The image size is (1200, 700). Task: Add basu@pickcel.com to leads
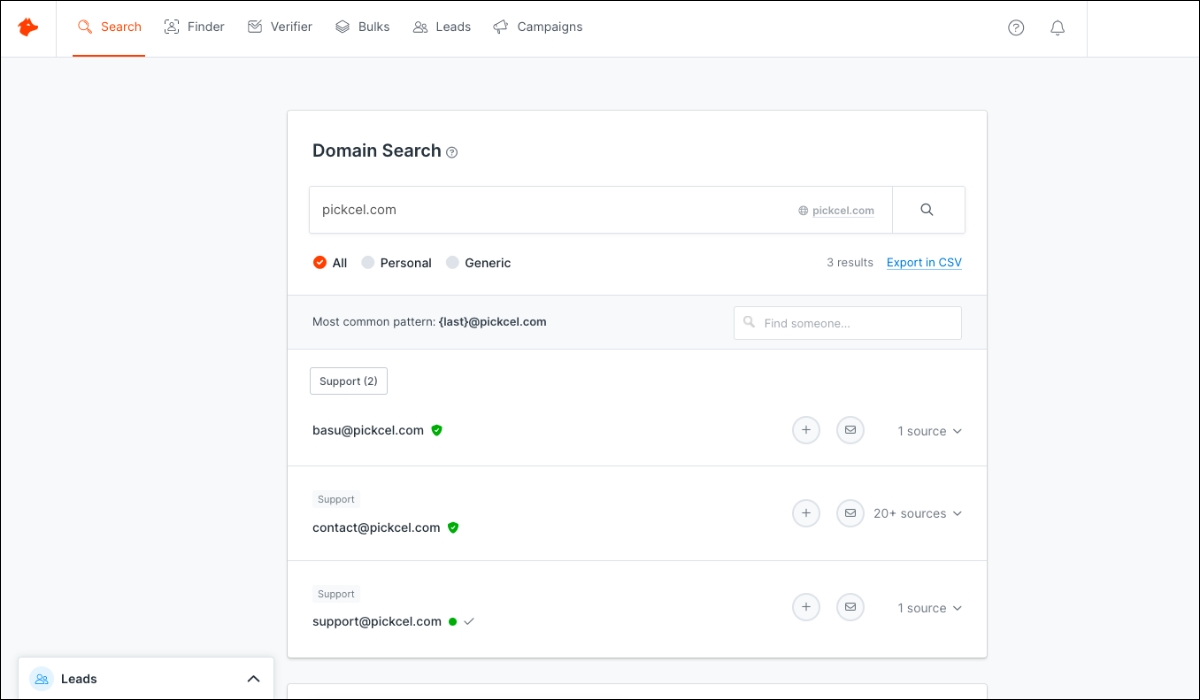pyautogui.click(x=806, y=430)
